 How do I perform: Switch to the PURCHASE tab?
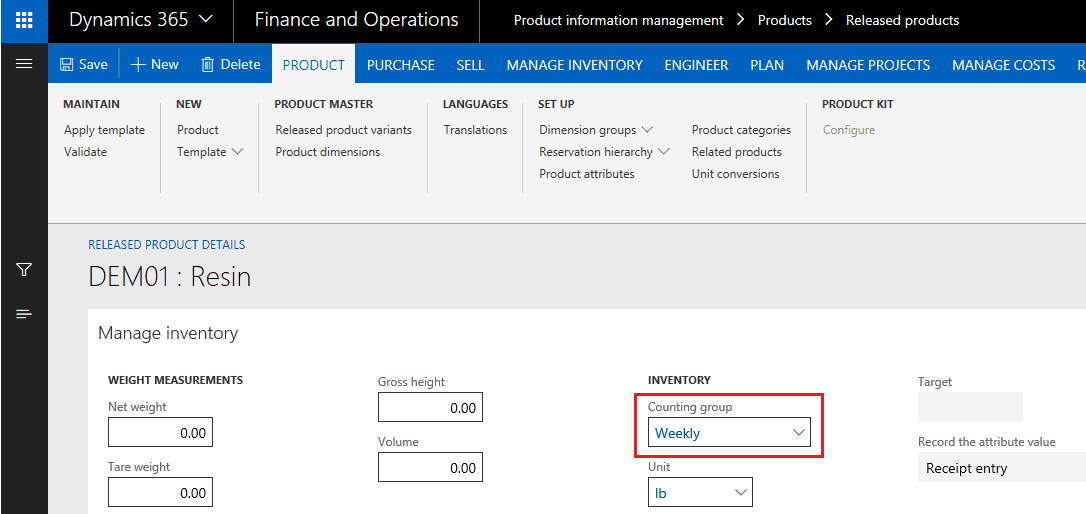(401, 65)
